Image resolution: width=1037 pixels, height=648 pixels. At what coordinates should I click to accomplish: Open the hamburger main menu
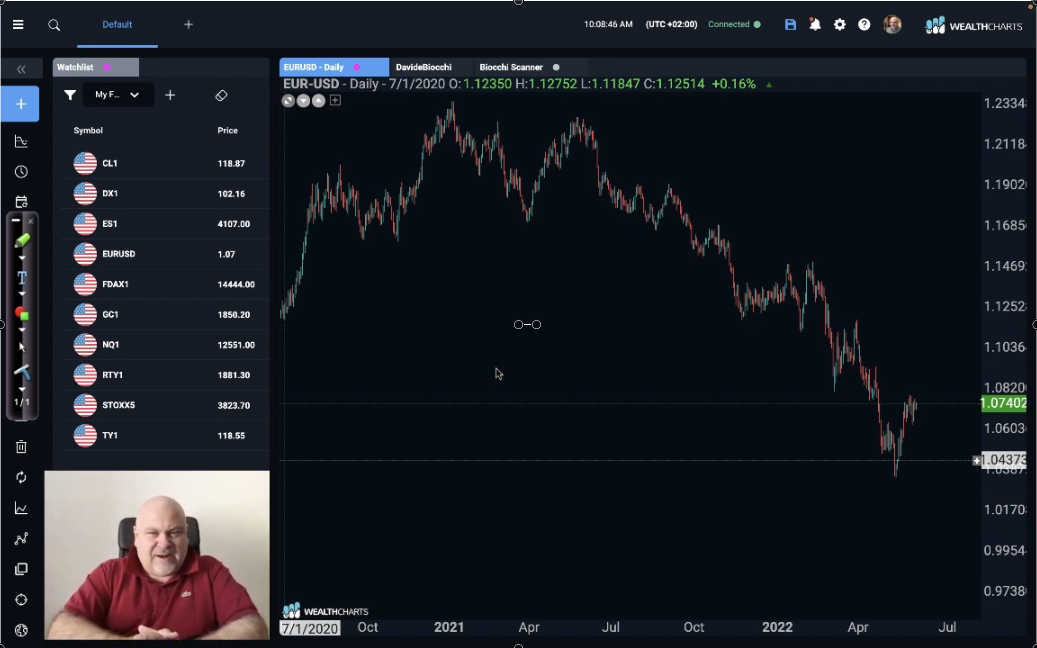point(18,24)
